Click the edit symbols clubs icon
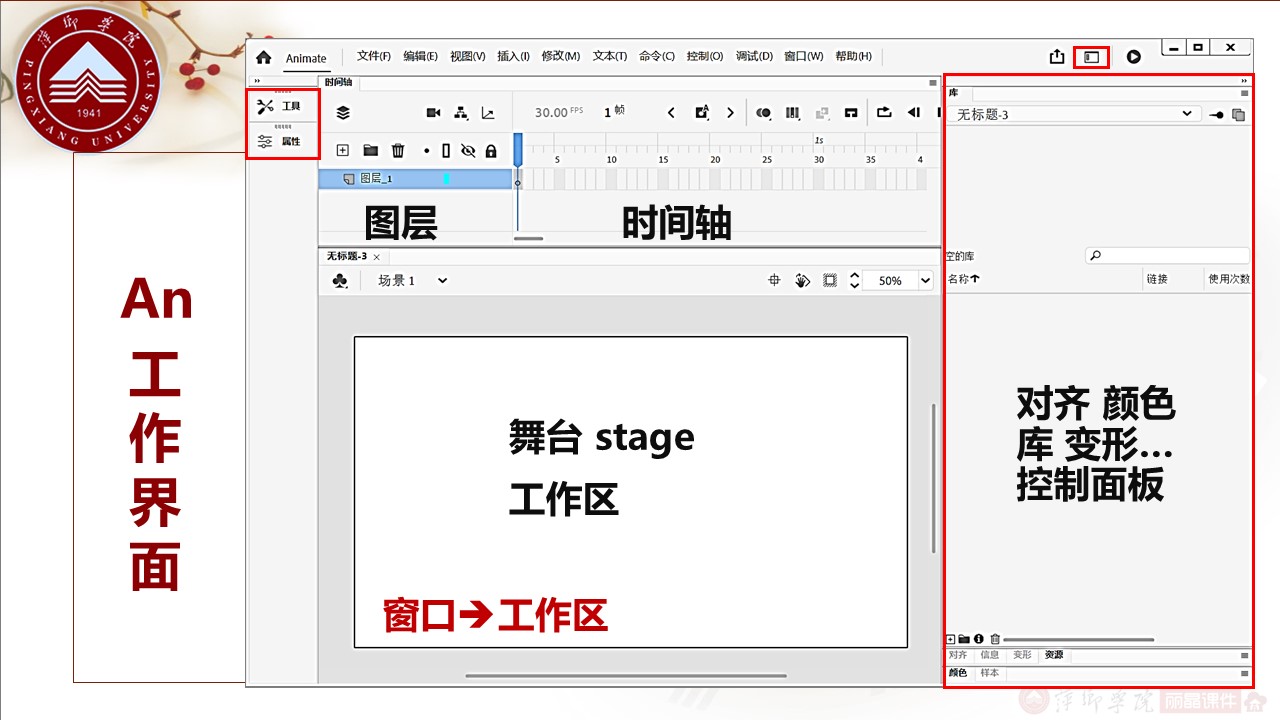This screenshot has width=1280, height=720. tap(340, 281)
